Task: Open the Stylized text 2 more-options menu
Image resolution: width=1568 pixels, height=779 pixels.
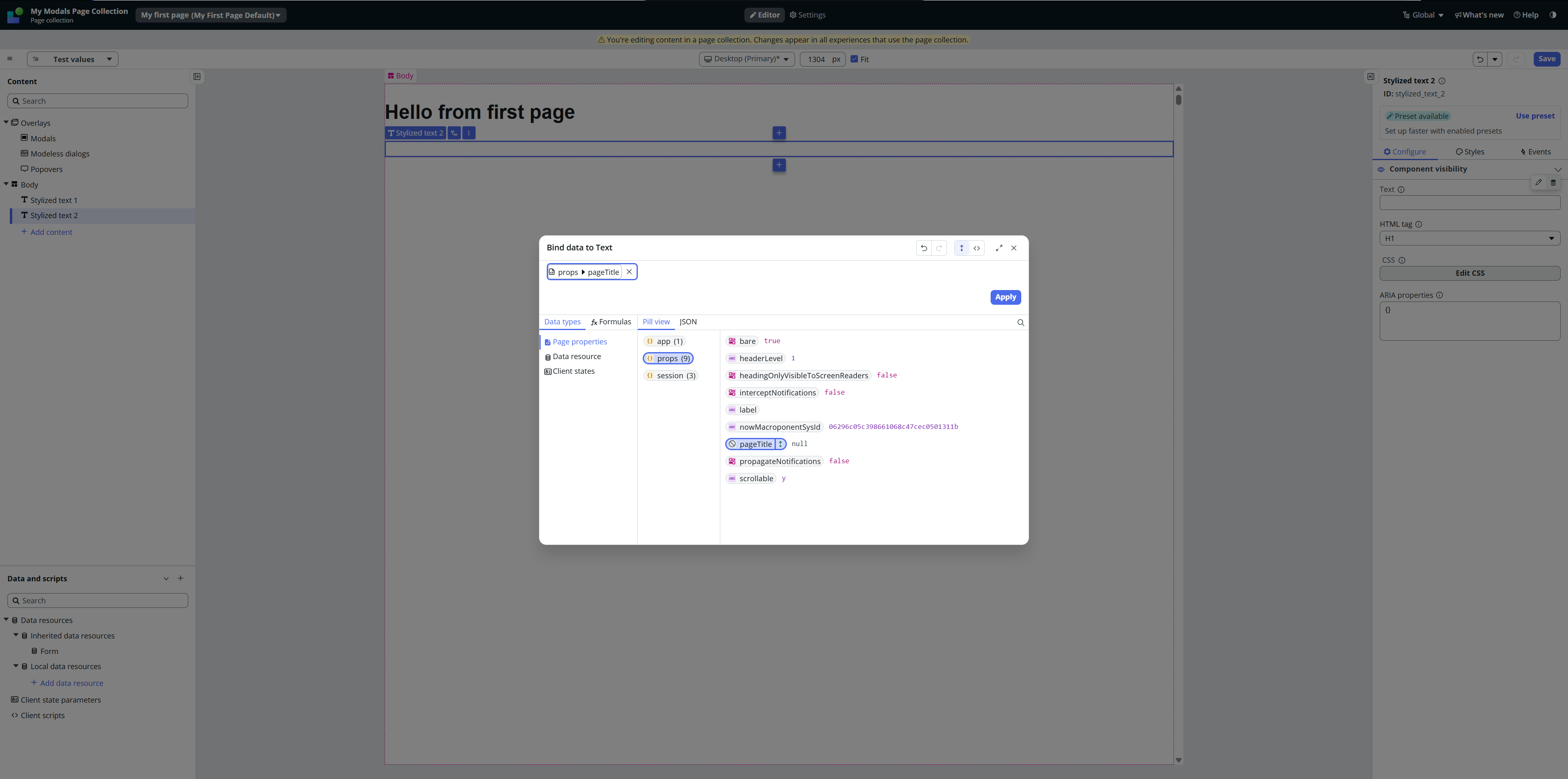Action: [469, 133]
